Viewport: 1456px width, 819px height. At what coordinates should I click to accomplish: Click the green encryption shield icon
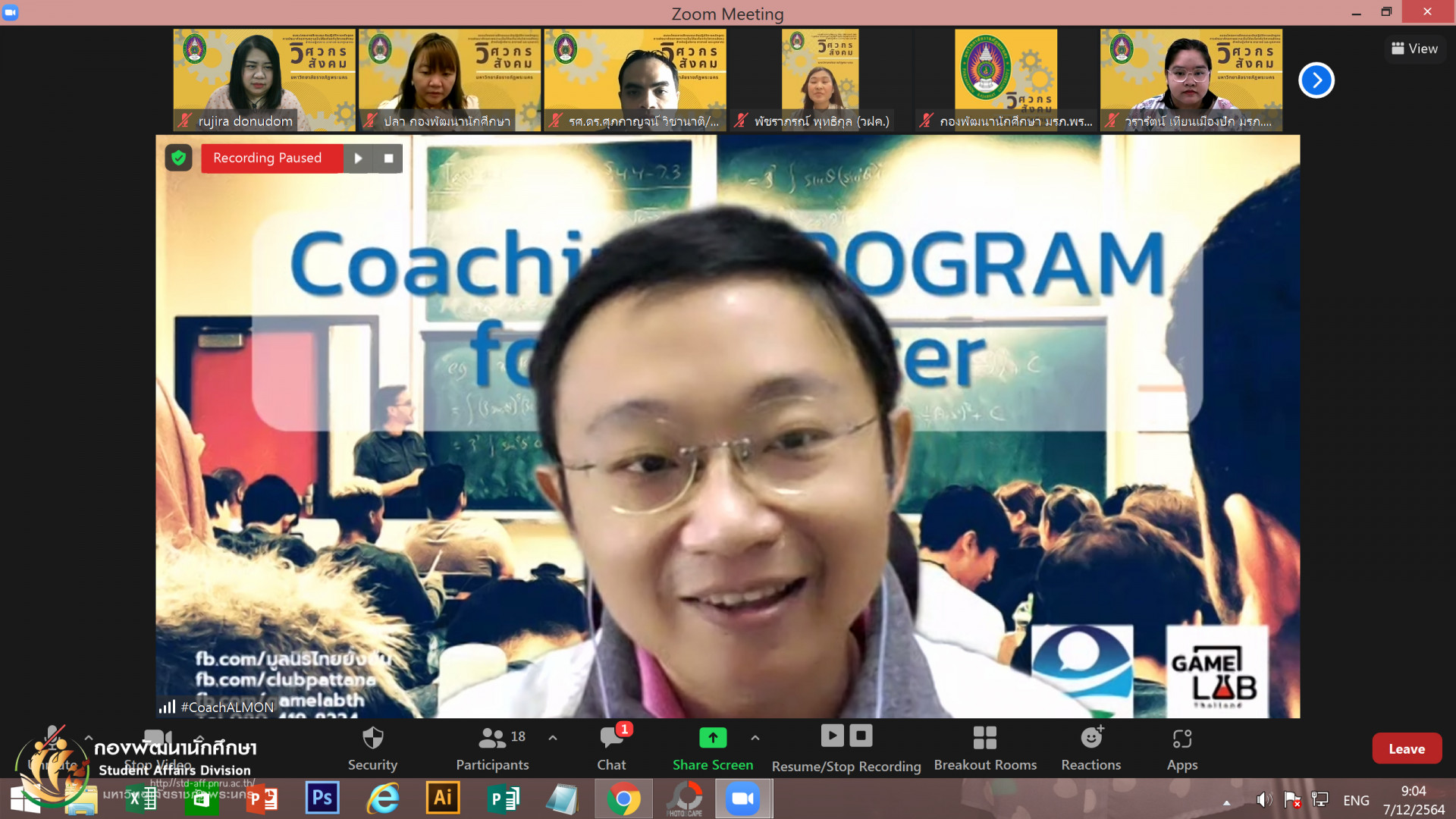(178, 158)
